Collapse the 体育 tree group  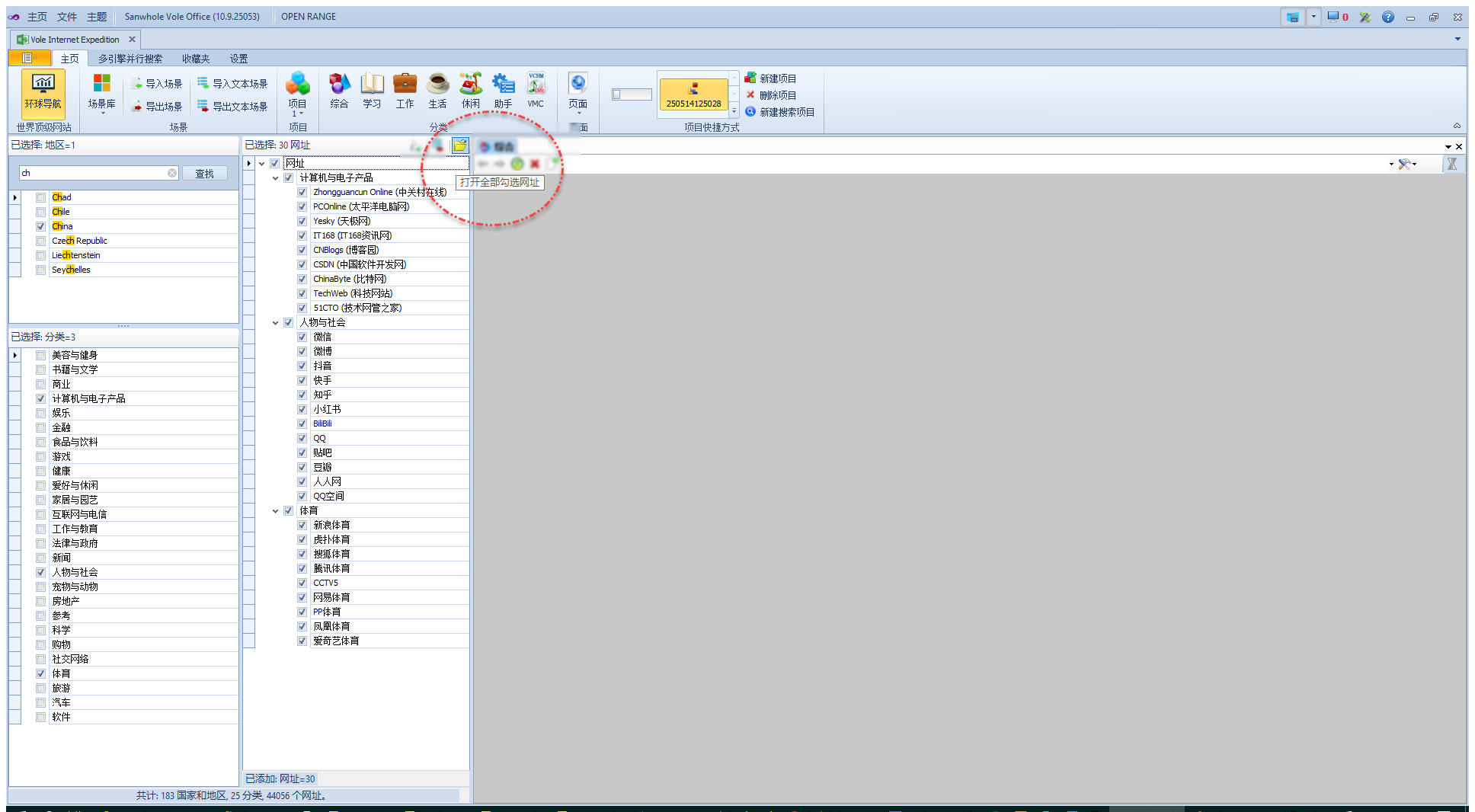[275, 510]
